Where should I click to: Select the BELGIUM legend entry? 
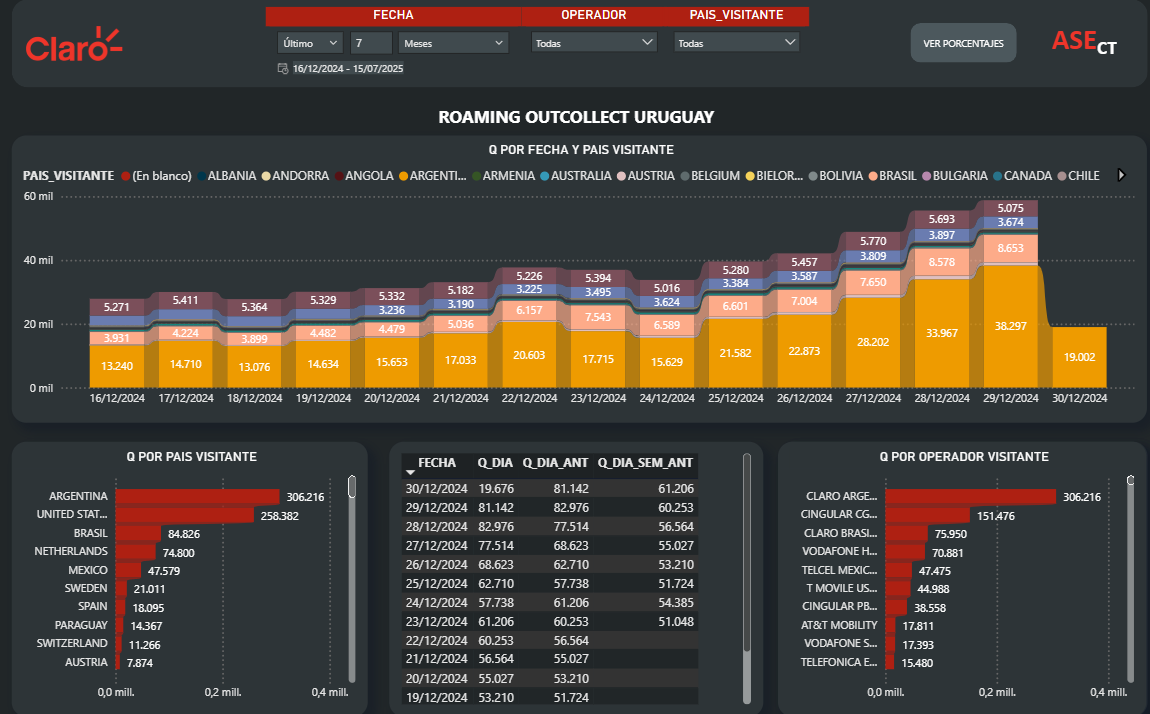710,176
